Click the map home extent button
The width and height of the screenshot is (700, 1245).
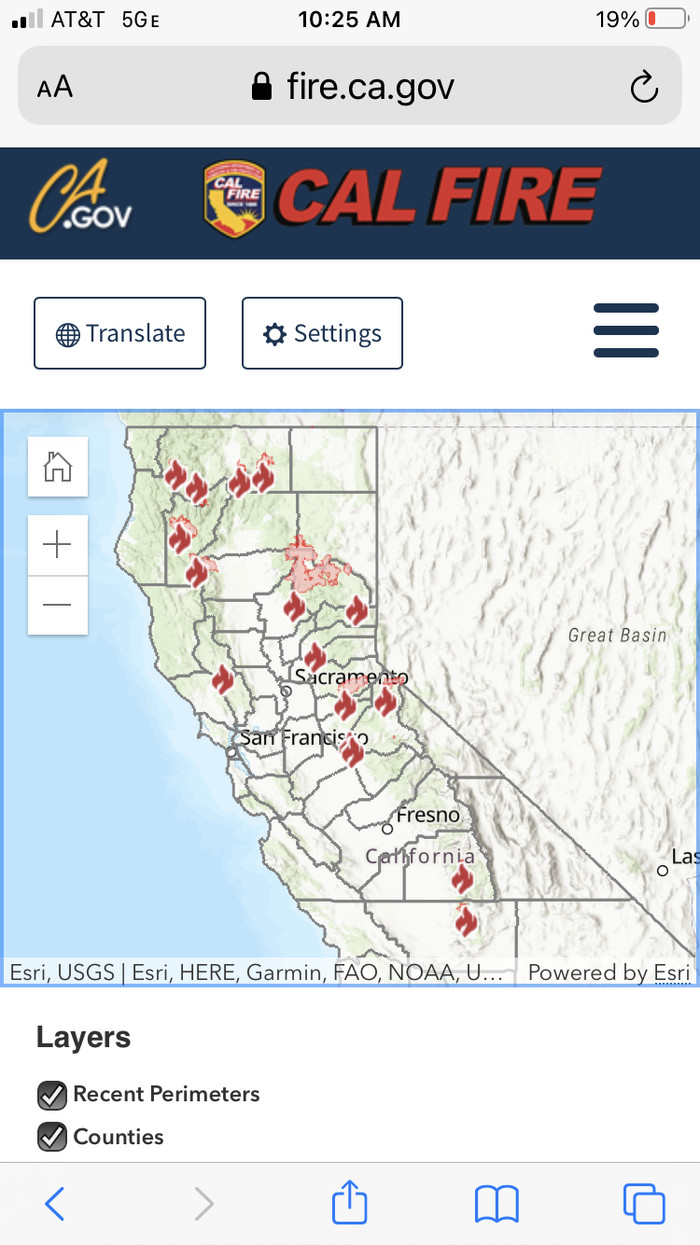58,467
